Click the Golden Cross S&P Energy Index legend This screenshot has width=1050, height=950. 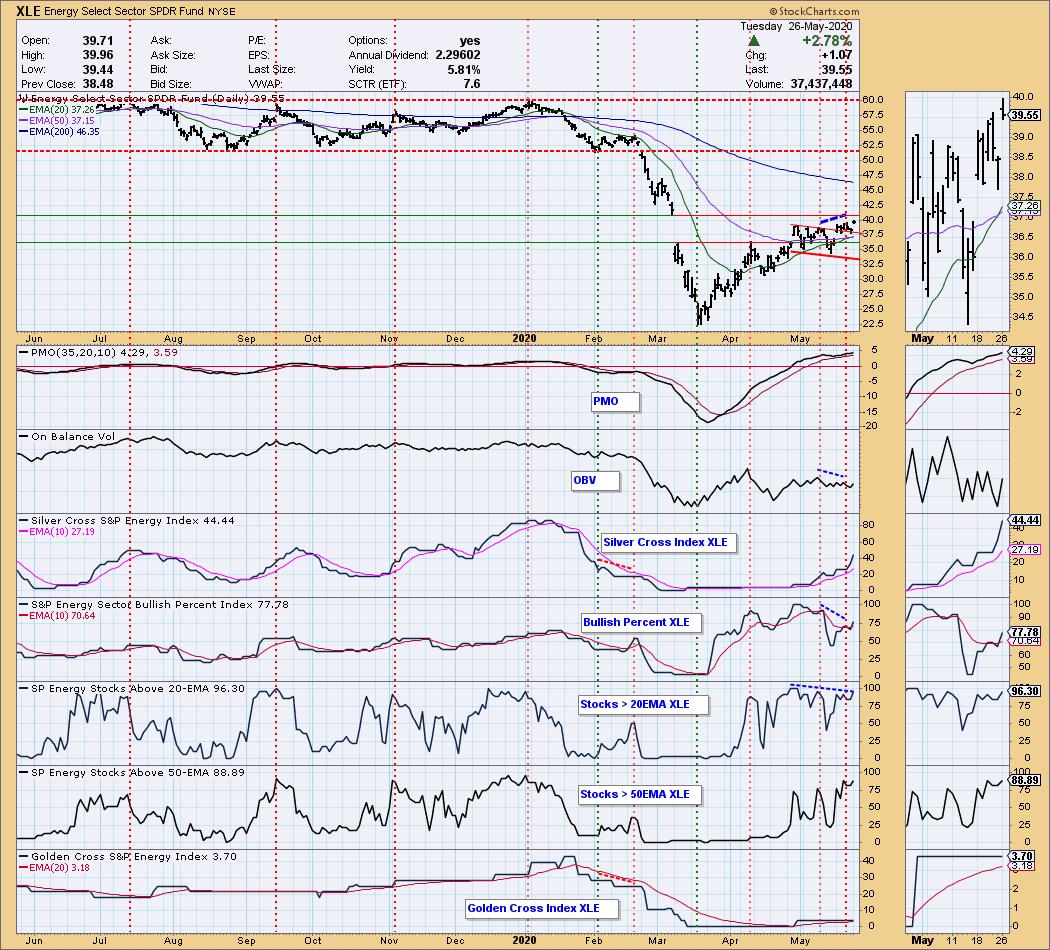point(128,856)
